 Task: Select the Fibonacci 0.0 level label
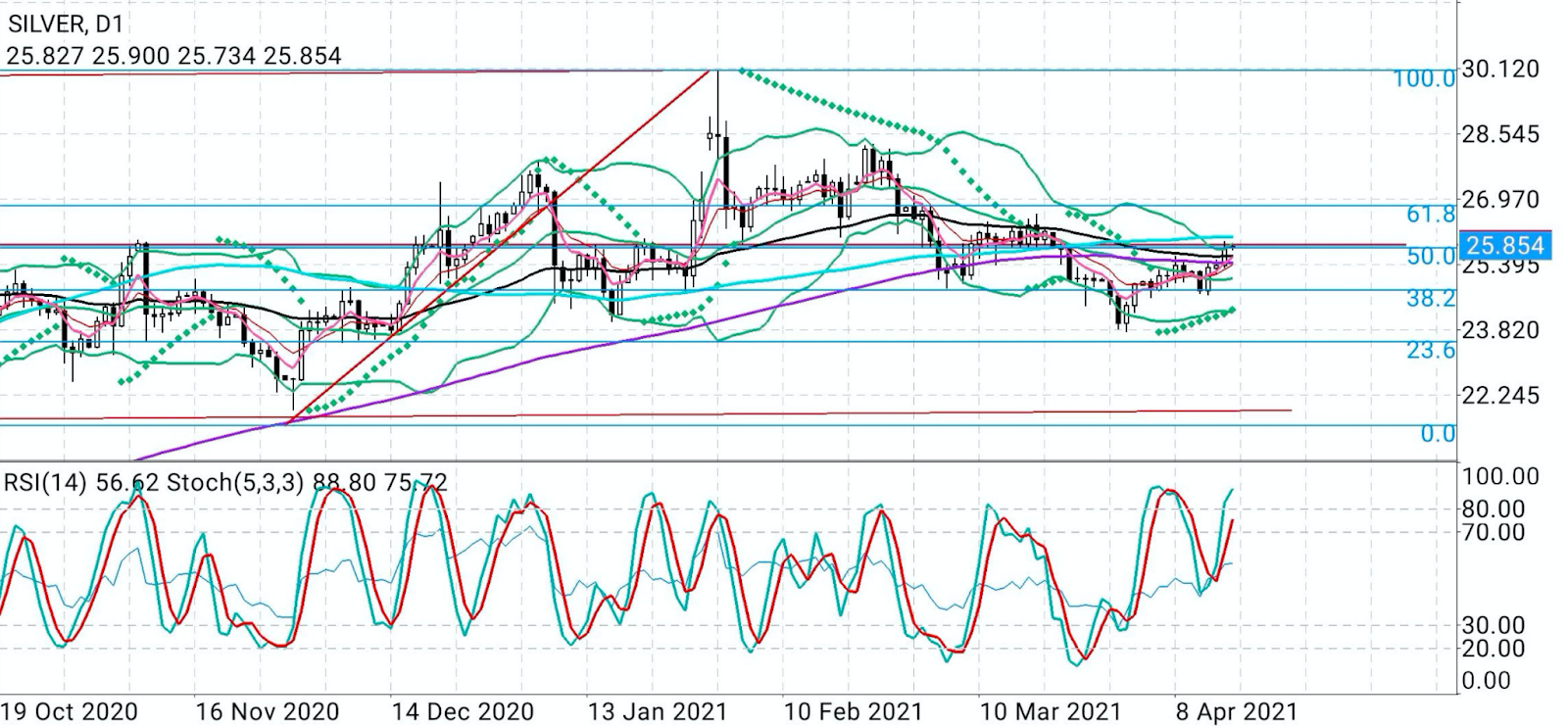pos(1438,433)
